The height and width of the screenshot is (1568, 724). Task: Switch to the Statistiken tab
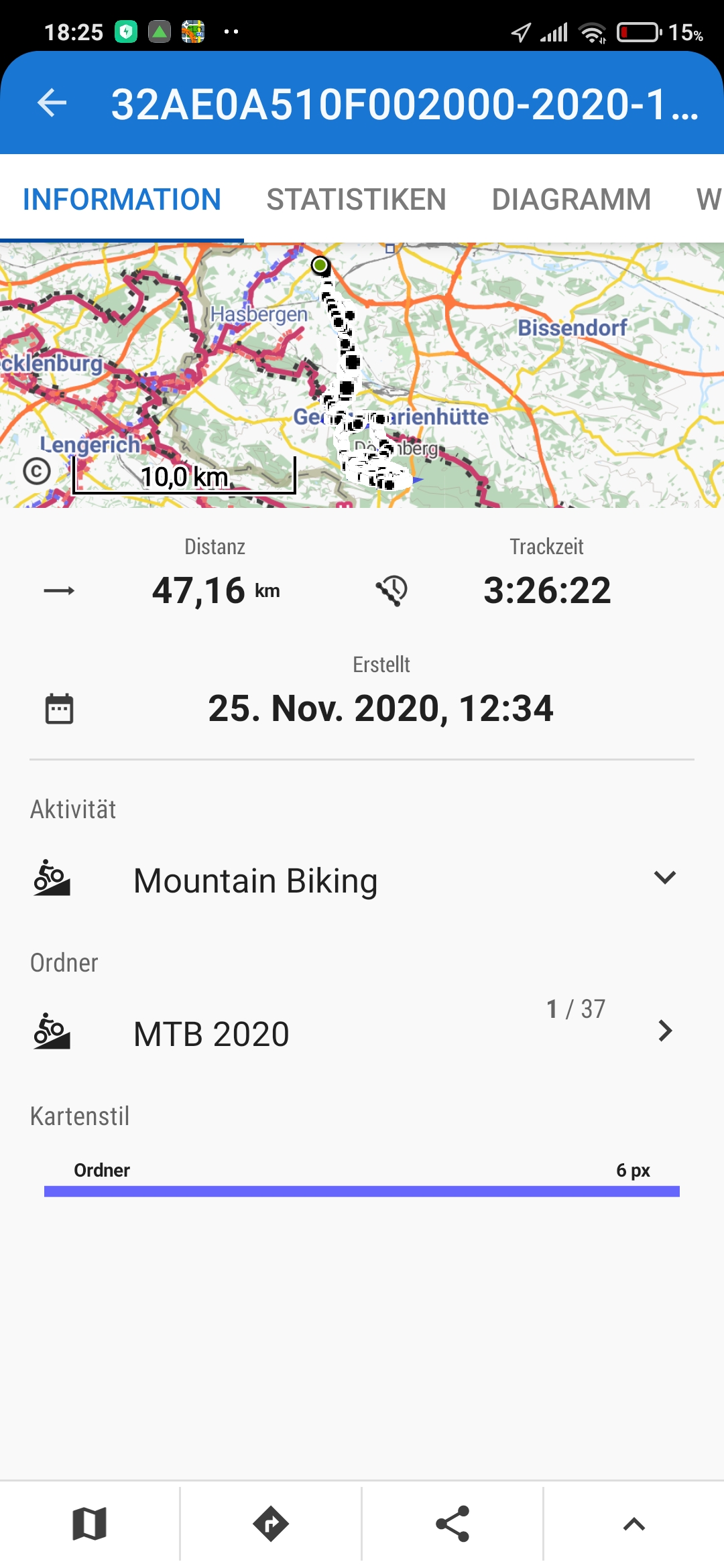tap(356, 200)
